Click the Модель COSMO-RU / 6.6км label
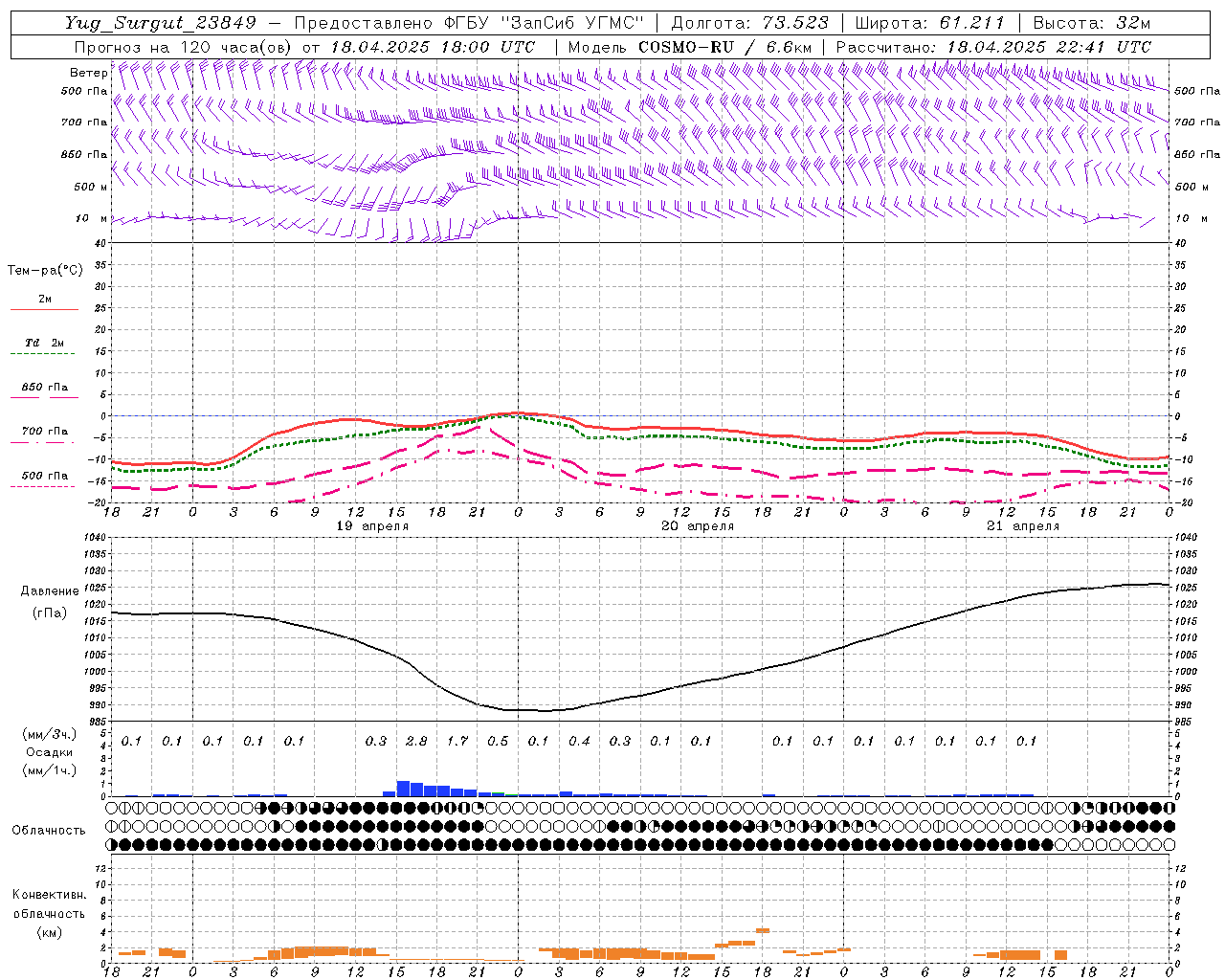This screenshot has width=1225, height=980. 690,47
